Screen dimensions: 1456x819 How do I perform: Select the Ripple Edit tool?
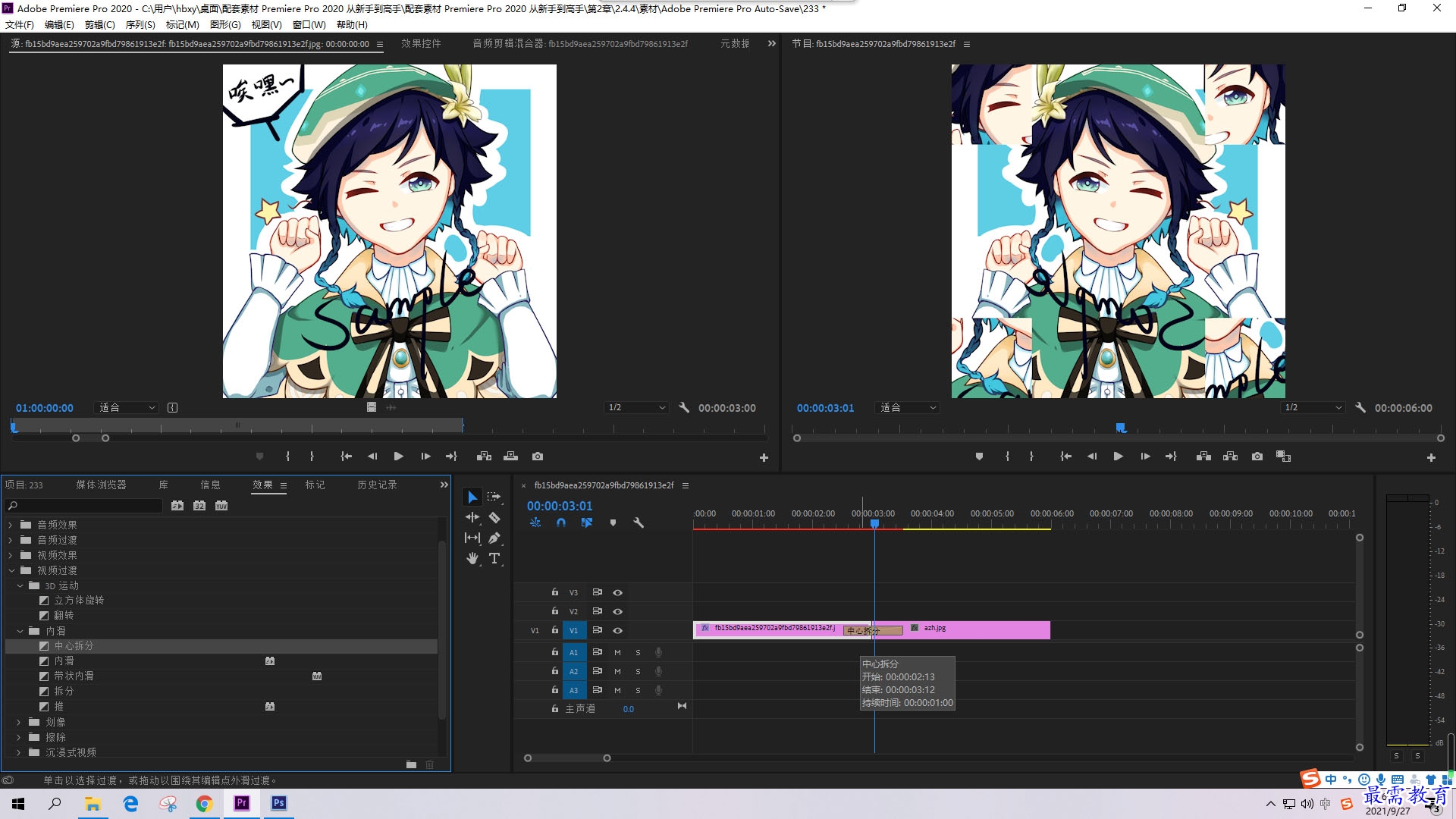(x=472, y=517)
